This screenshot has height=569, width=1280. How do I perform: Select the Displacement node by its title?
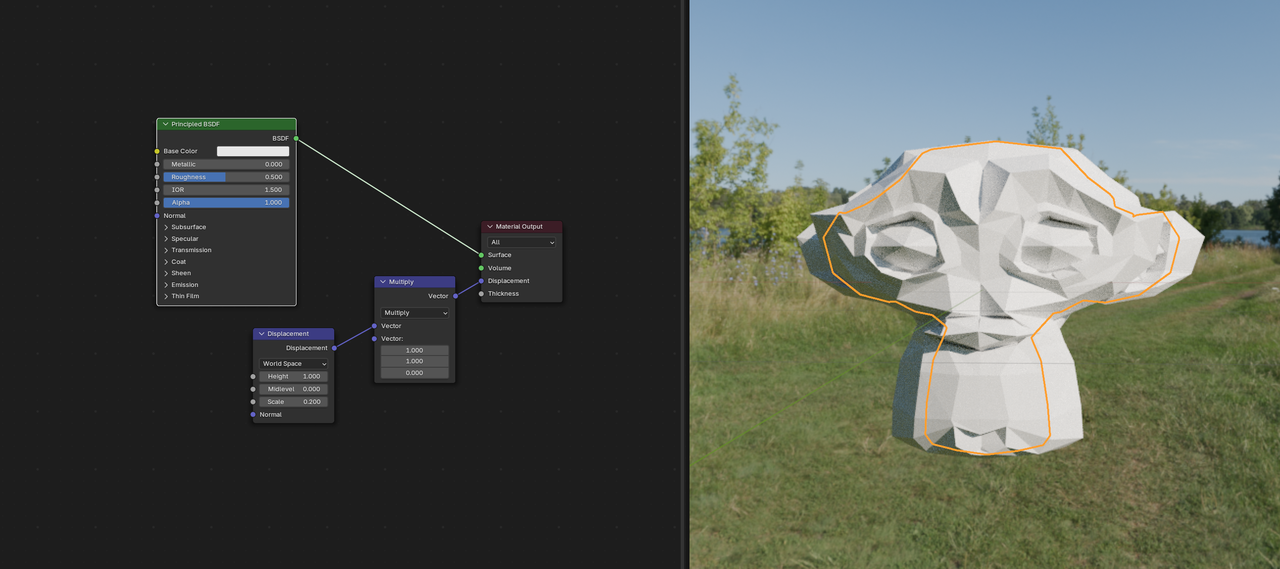288,334
